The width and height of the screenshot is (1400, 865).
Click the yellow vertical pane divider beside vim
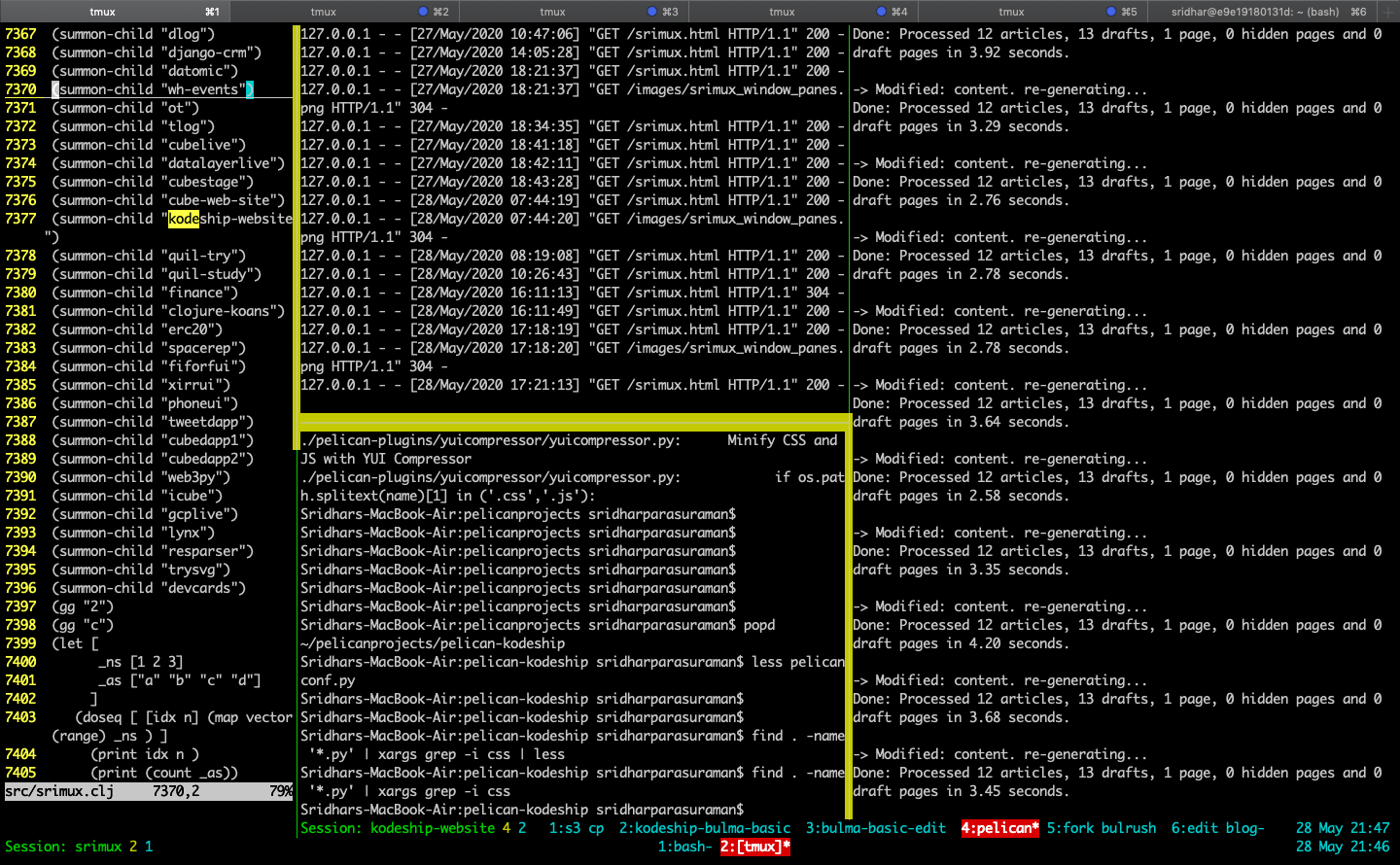pos(296,233)
